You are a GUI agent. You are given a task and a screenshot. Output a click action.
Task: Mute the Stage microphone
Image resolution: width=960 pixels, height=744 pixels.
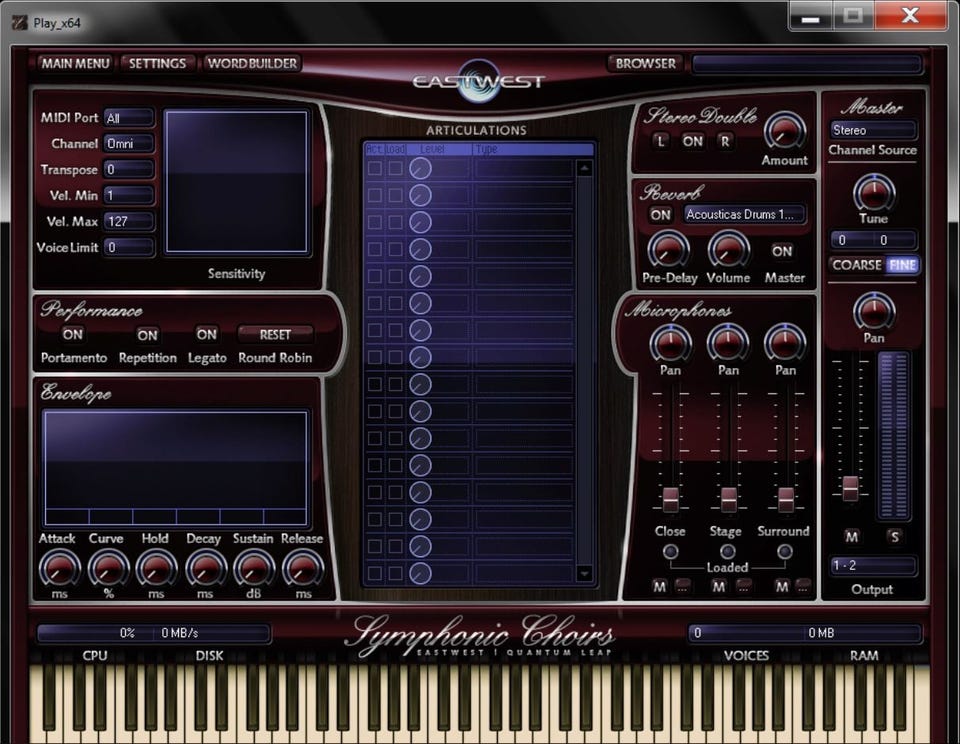pyautogui.click(x=719, y=587)
